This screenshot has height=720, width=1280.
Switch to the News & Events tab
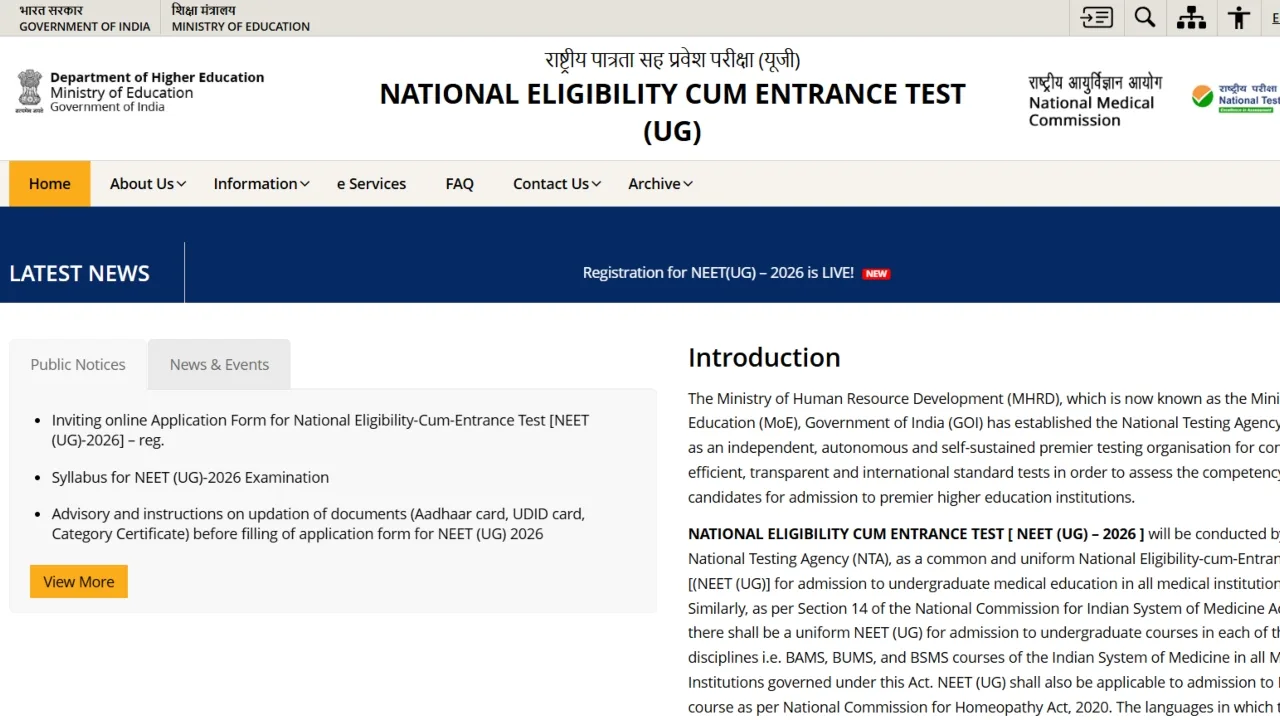[219, 364]
